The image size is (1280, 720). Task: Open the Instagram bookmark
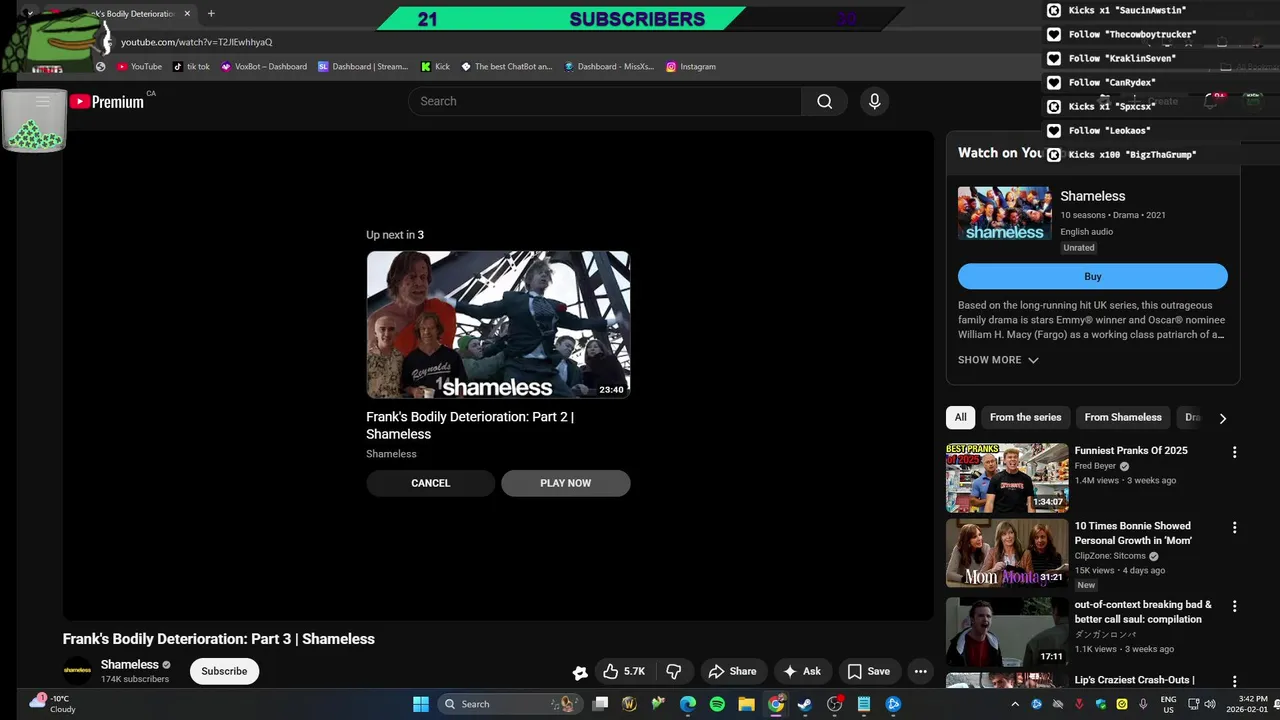690,66
